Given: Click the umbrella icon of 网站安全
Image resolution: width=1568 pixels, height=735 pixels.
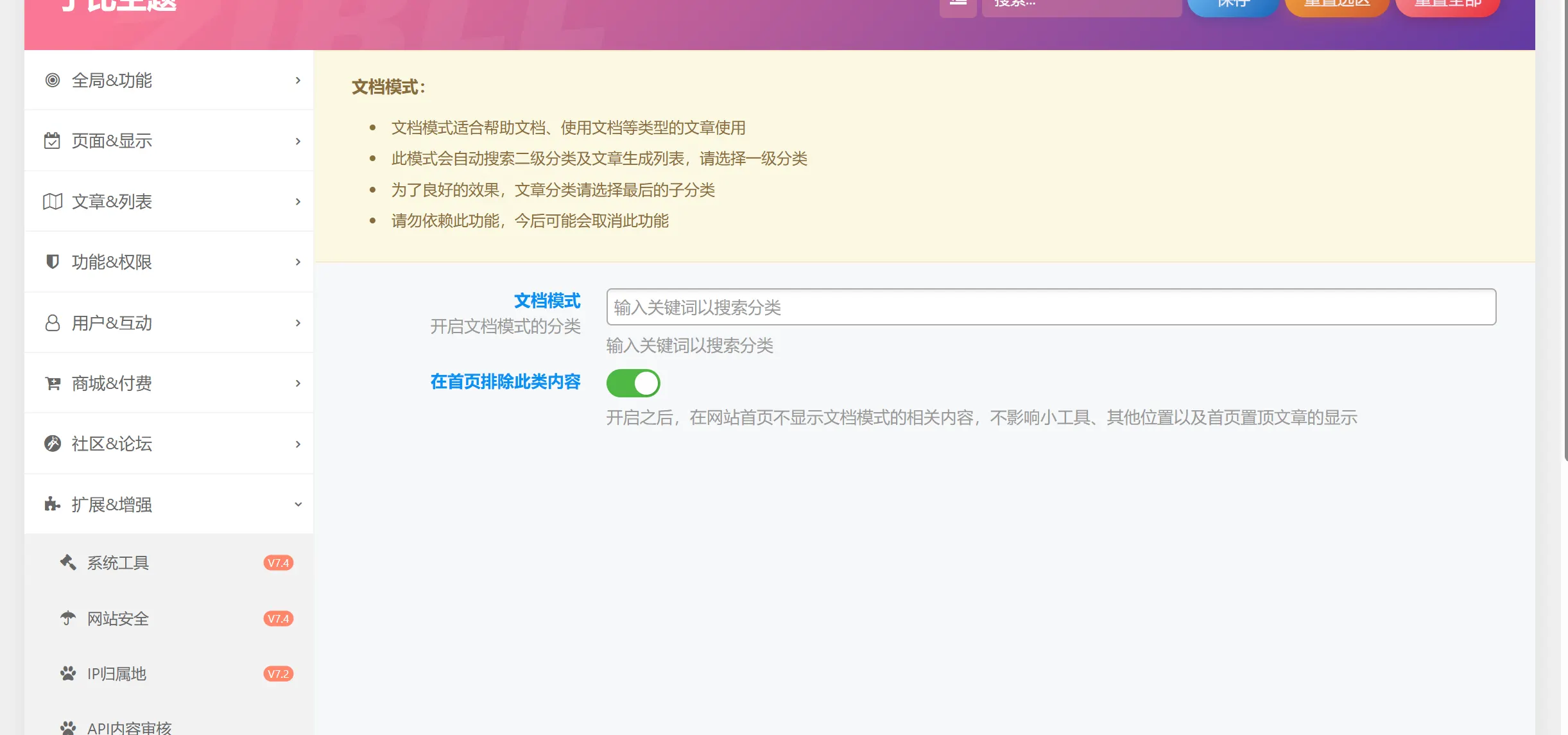Looking at the screenshot, I should click(68, 618).
